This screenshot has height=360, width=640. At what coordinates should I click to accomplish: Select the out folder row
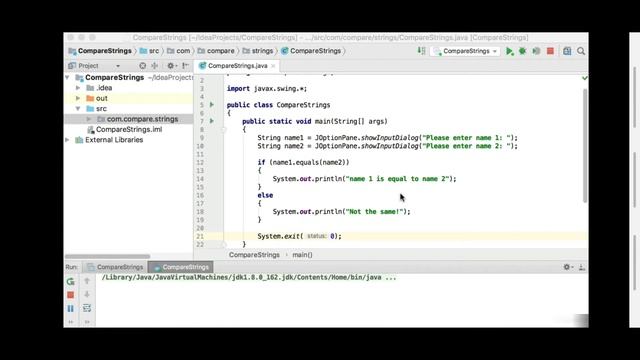(x=129, y=98)
